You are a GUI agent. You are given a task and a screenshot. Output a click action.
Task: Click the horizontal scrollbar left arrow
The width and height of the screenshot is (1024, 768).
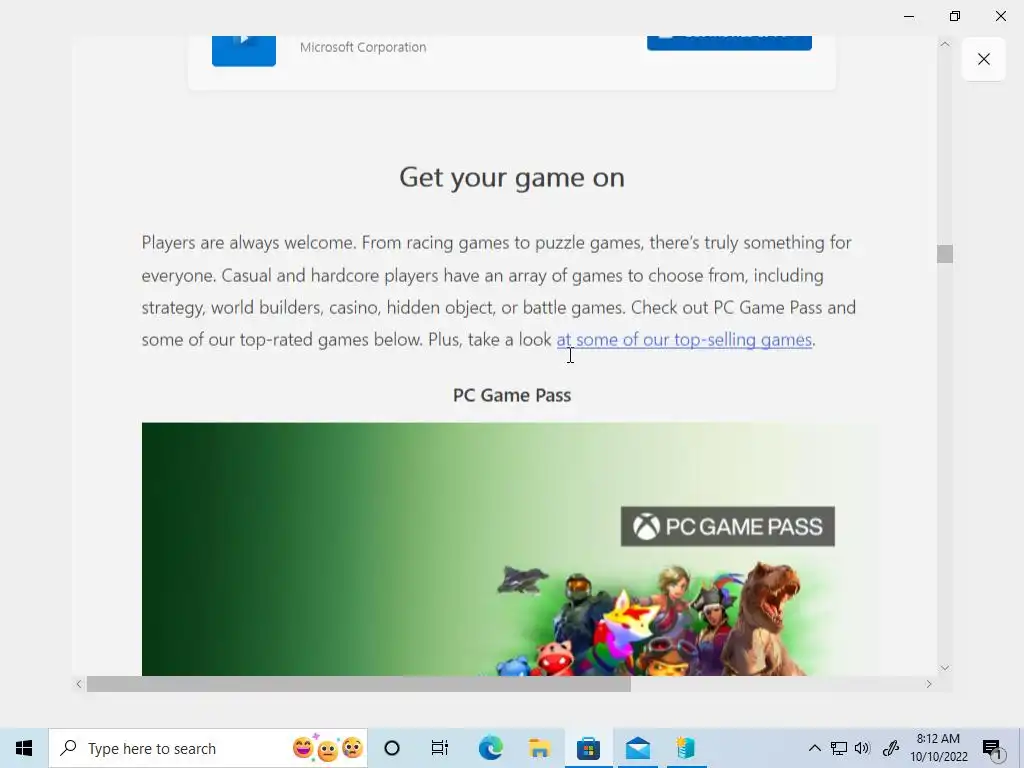coord(79,684)
